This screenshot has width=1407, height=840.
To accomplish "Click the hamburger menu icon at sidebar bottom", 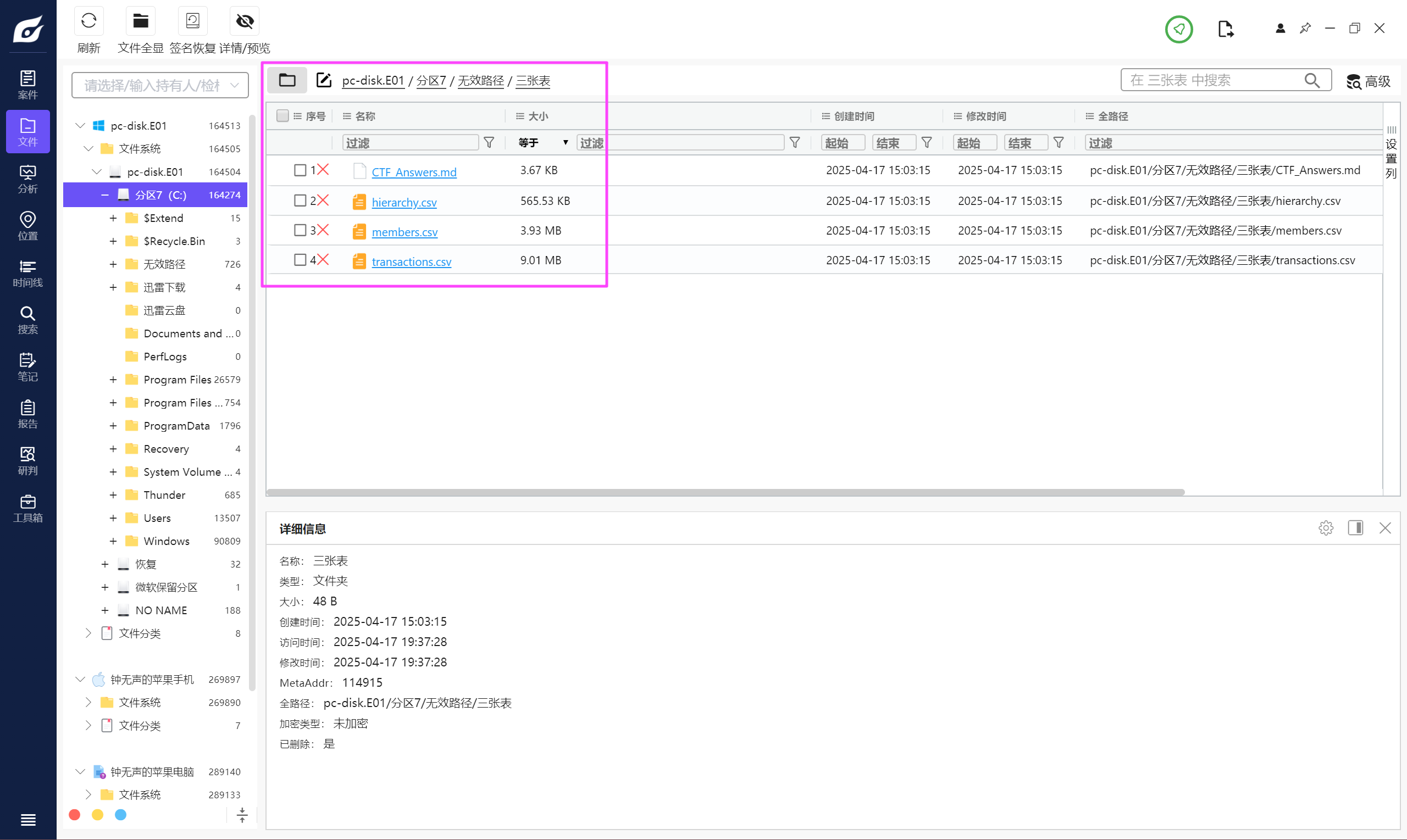I will (27, 820).
